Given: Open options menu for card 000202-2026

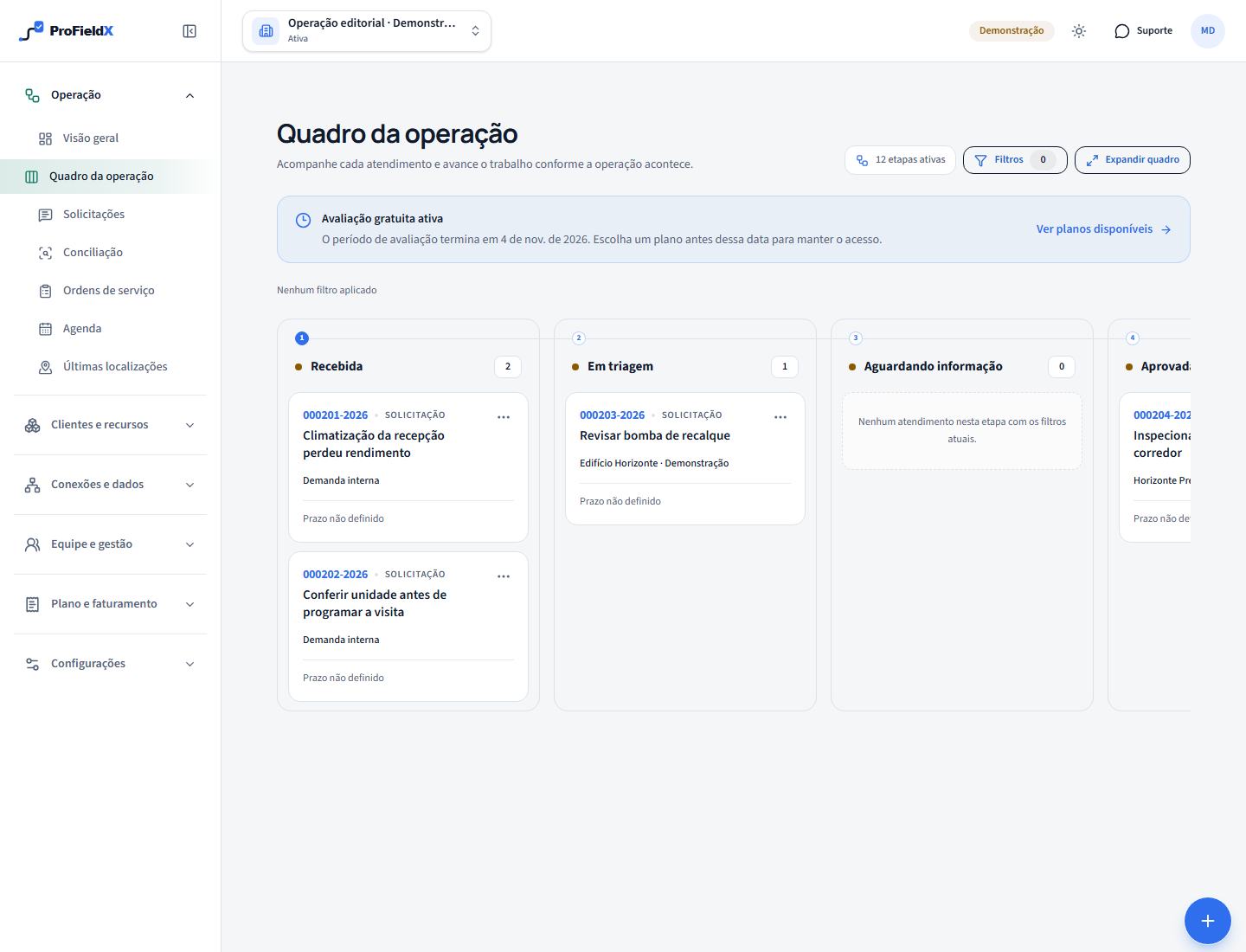Looking at the screenshot, I should click(504, 576).
